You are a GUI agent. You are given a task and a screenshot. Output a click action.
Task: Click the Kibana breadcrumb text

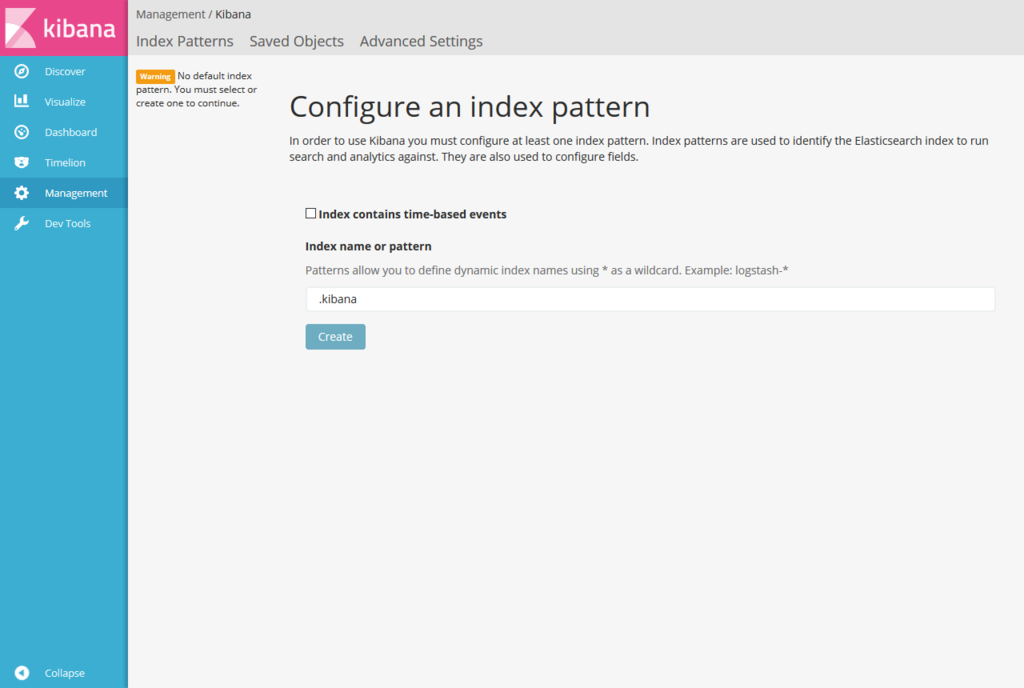point(233,14)
